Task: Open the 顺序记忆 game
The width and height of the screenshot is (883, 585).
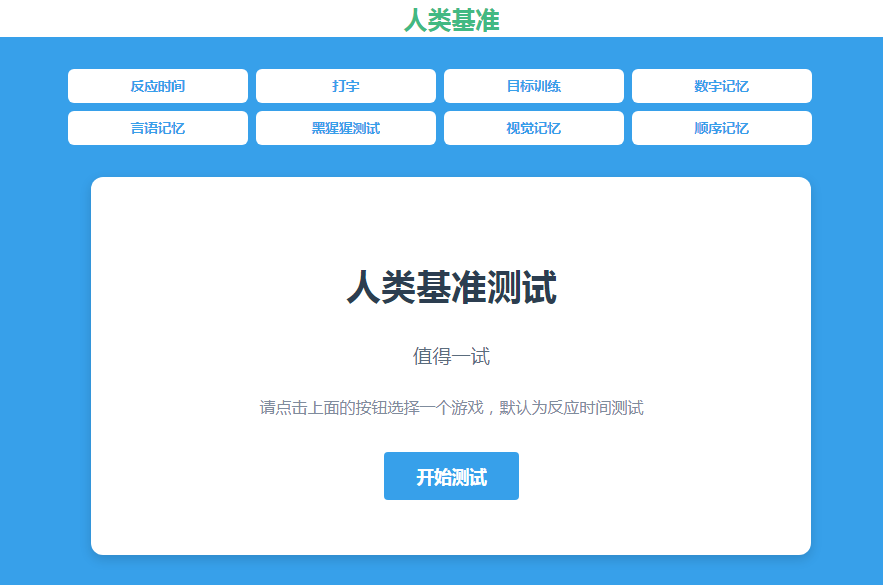Action: click(721, 128)
